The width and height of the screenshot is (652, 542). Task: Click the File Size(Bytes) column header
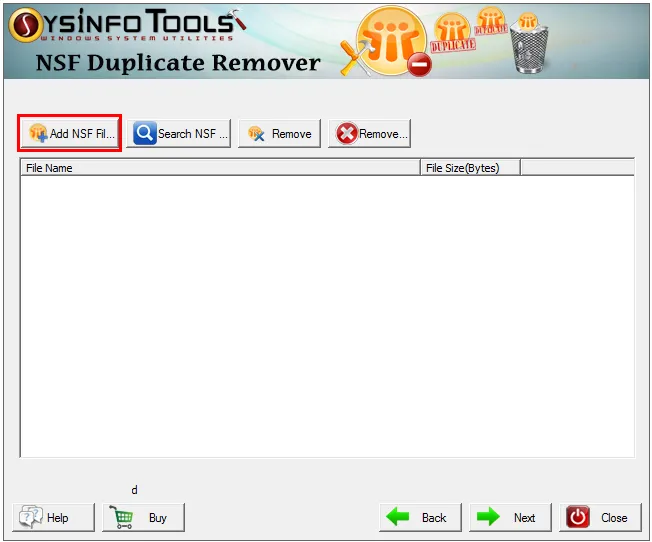(x=470, y=168)
